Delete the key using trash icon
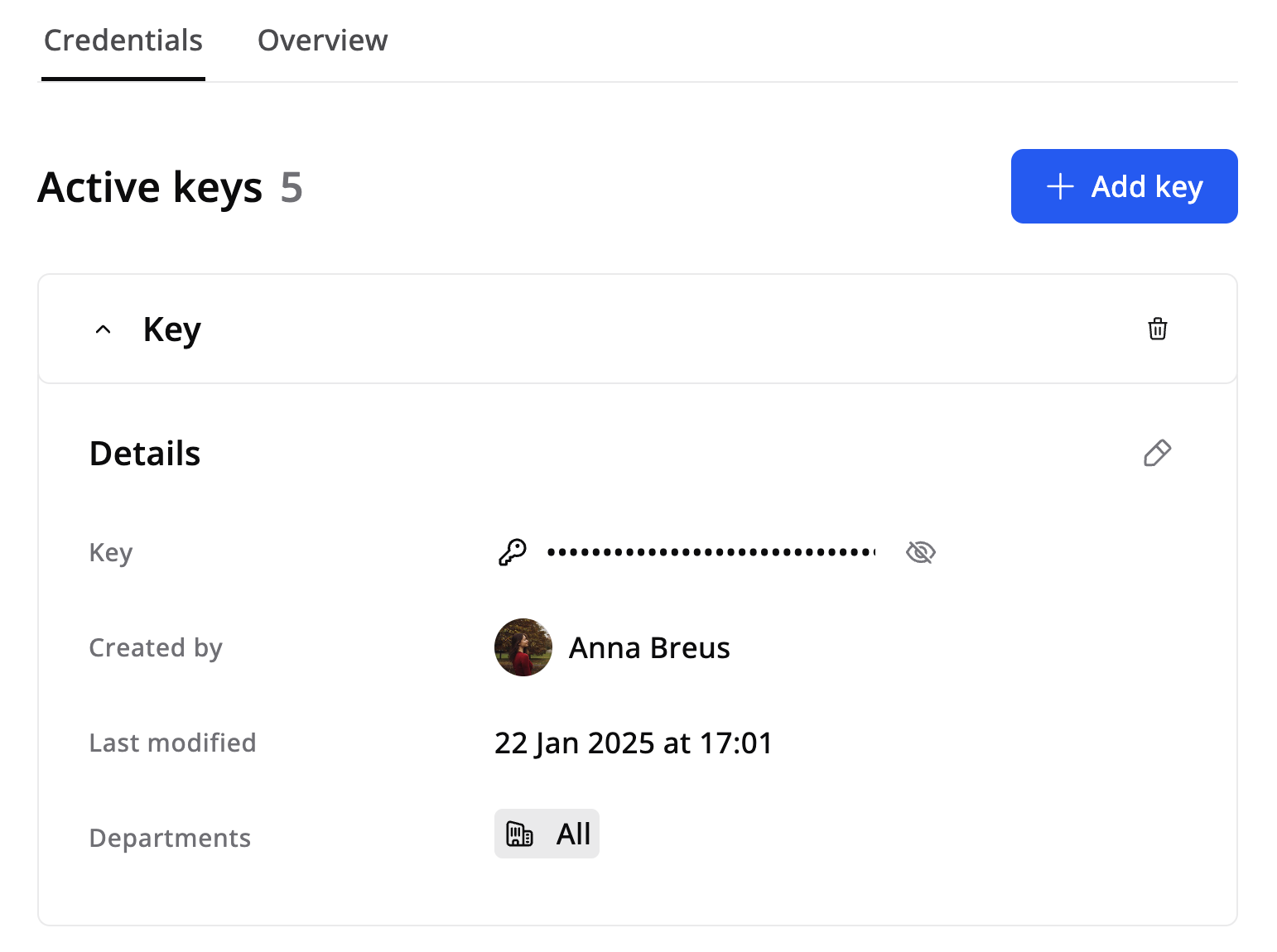This screenshot has height=952, width=1277. click(1157, 329)
